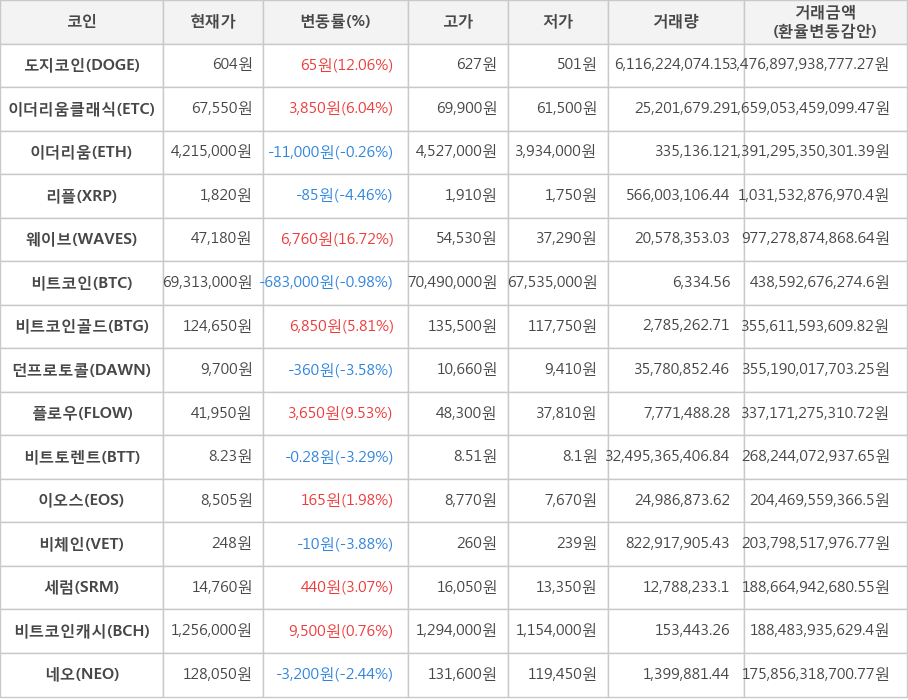Click the 비트코인골드(BTG) coin name
This screenshot has width=908, height=700.
coord(82,326)
